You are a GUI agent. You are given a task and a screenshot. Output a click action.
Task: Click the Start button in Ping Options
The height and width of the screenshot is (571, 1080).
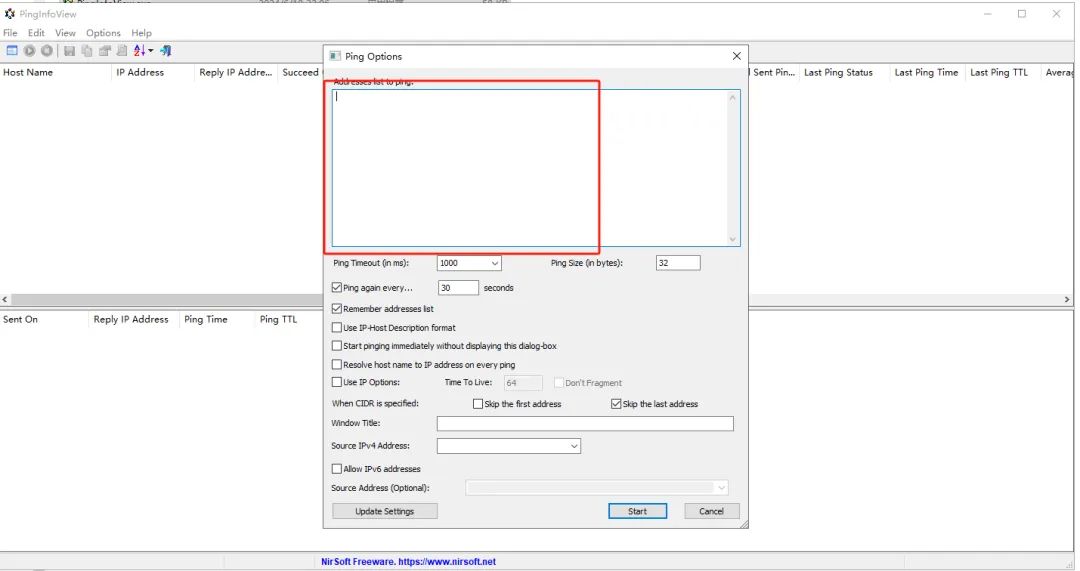coord(637,511)
